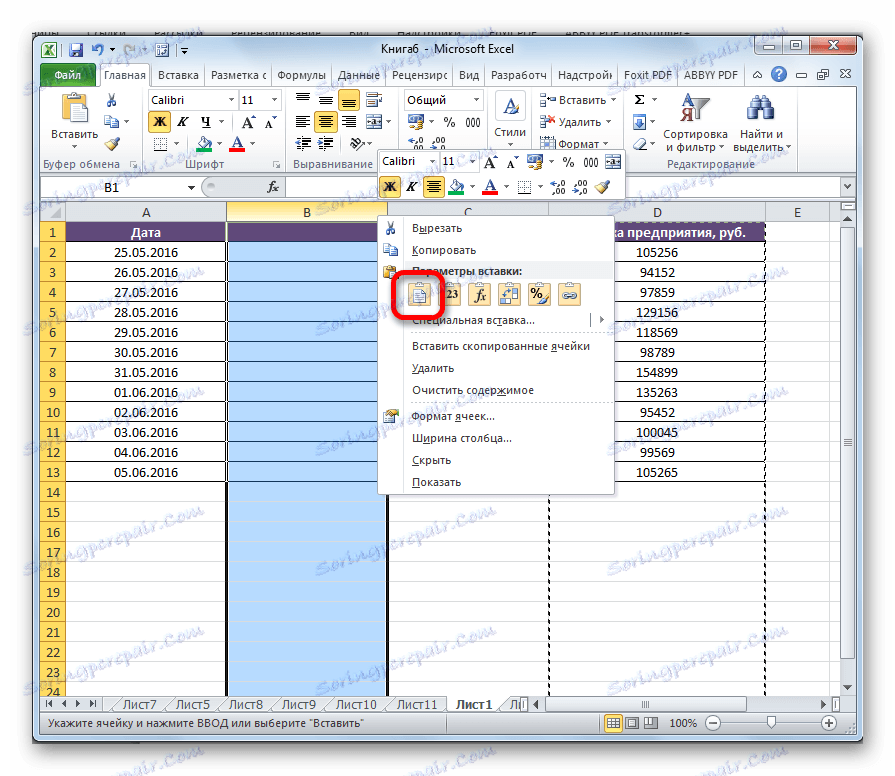Choose the Paste Formatting percent-brush icon
Viewport: 895px width, 776px height.
(x=539, y=294)
